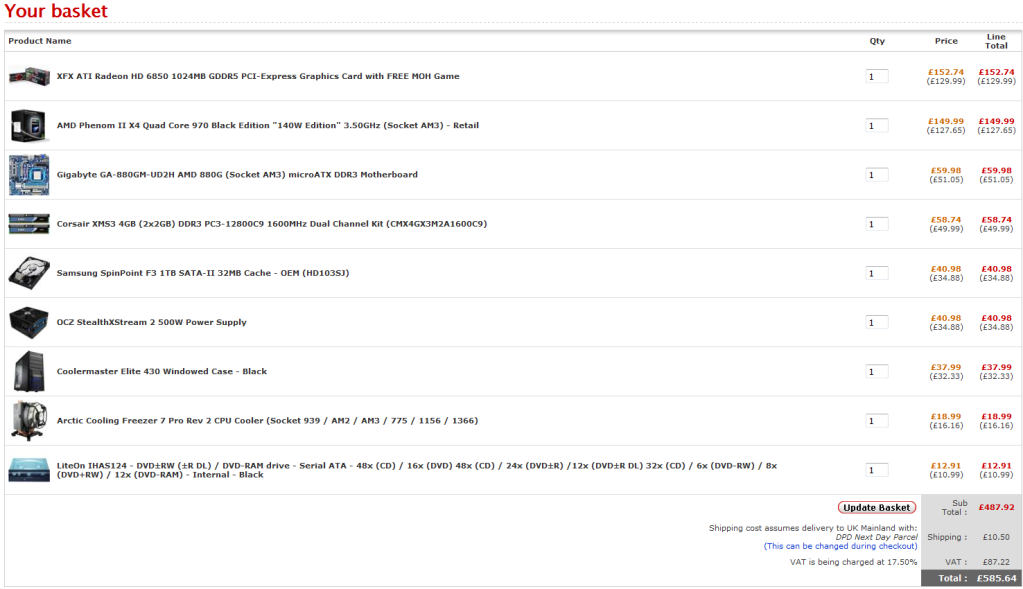The width and height of the screenshot is (1023, 589).
Task: Focus the quantity field for the Samsung SpinPoint drive
Action: point(877,273)
